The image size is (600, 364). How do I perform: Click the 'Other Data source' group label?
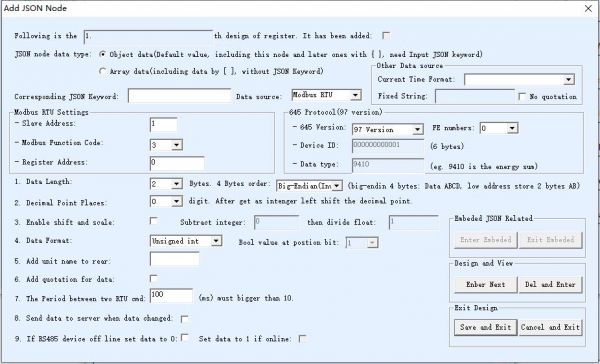tap(409, 65)
